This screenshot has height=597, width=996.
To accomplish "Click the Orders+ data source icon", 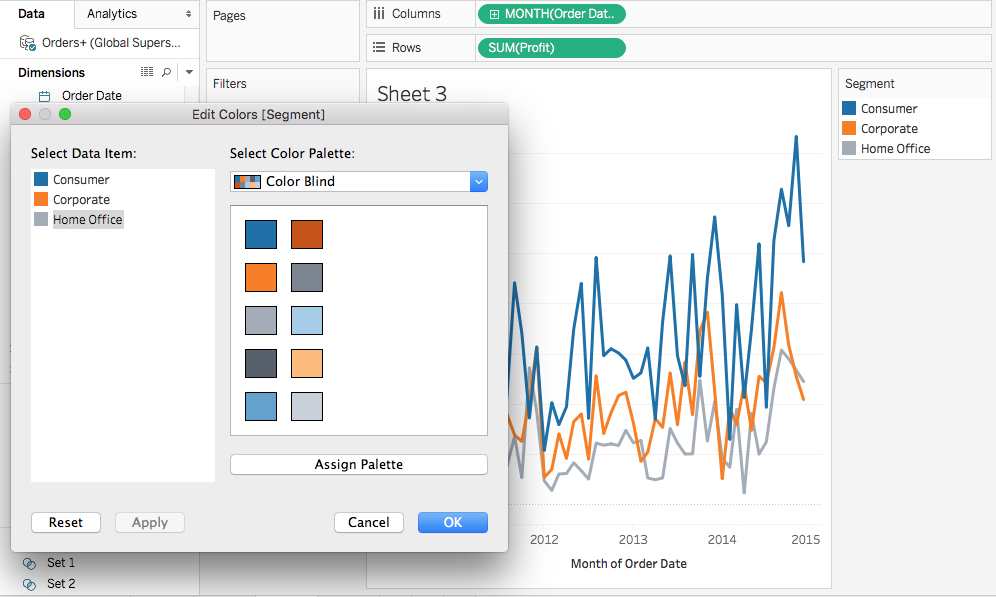I will click(28, 43).
